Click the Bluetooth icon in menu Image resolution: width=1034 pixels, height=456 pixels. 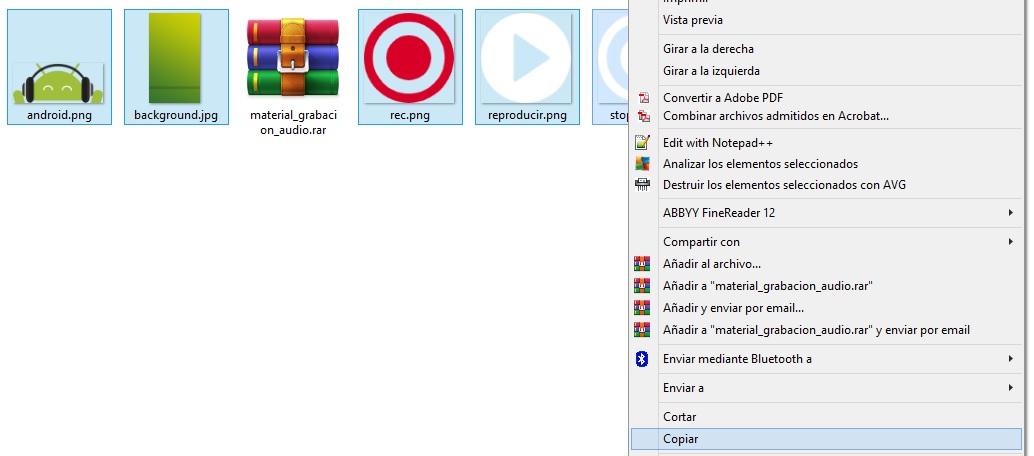click(x=643, y=359)
